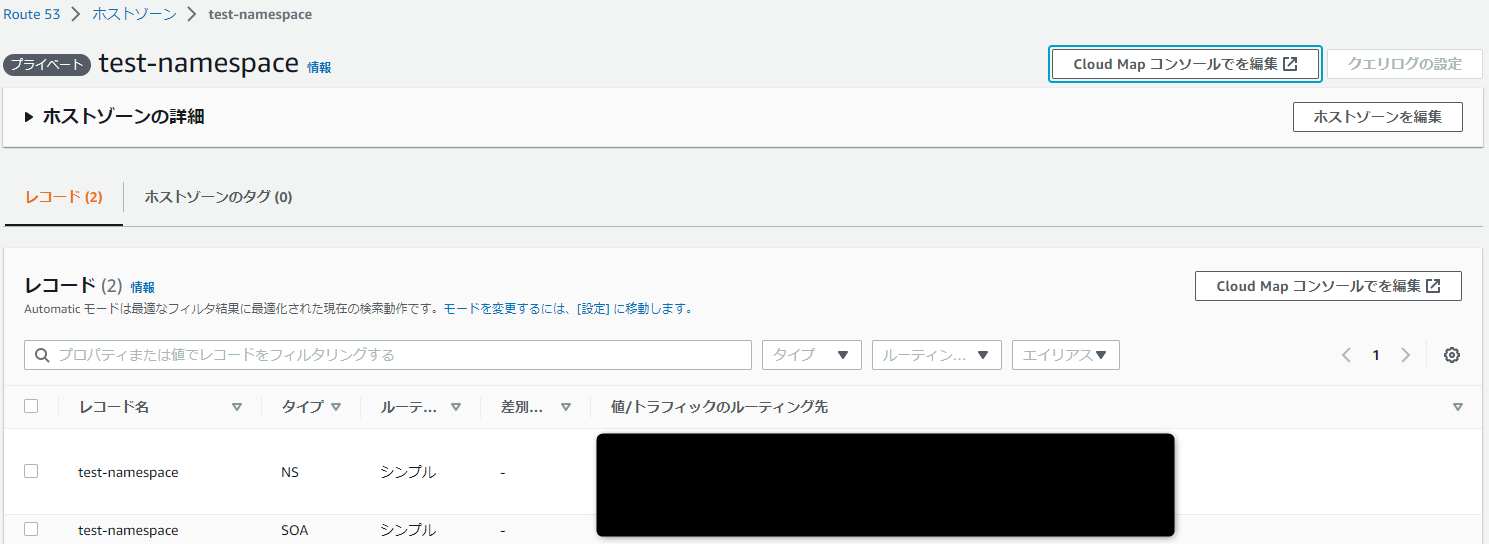Screen dimensions: 1489x544
Task: Focus the record filter search field
Action: (388, 355)
